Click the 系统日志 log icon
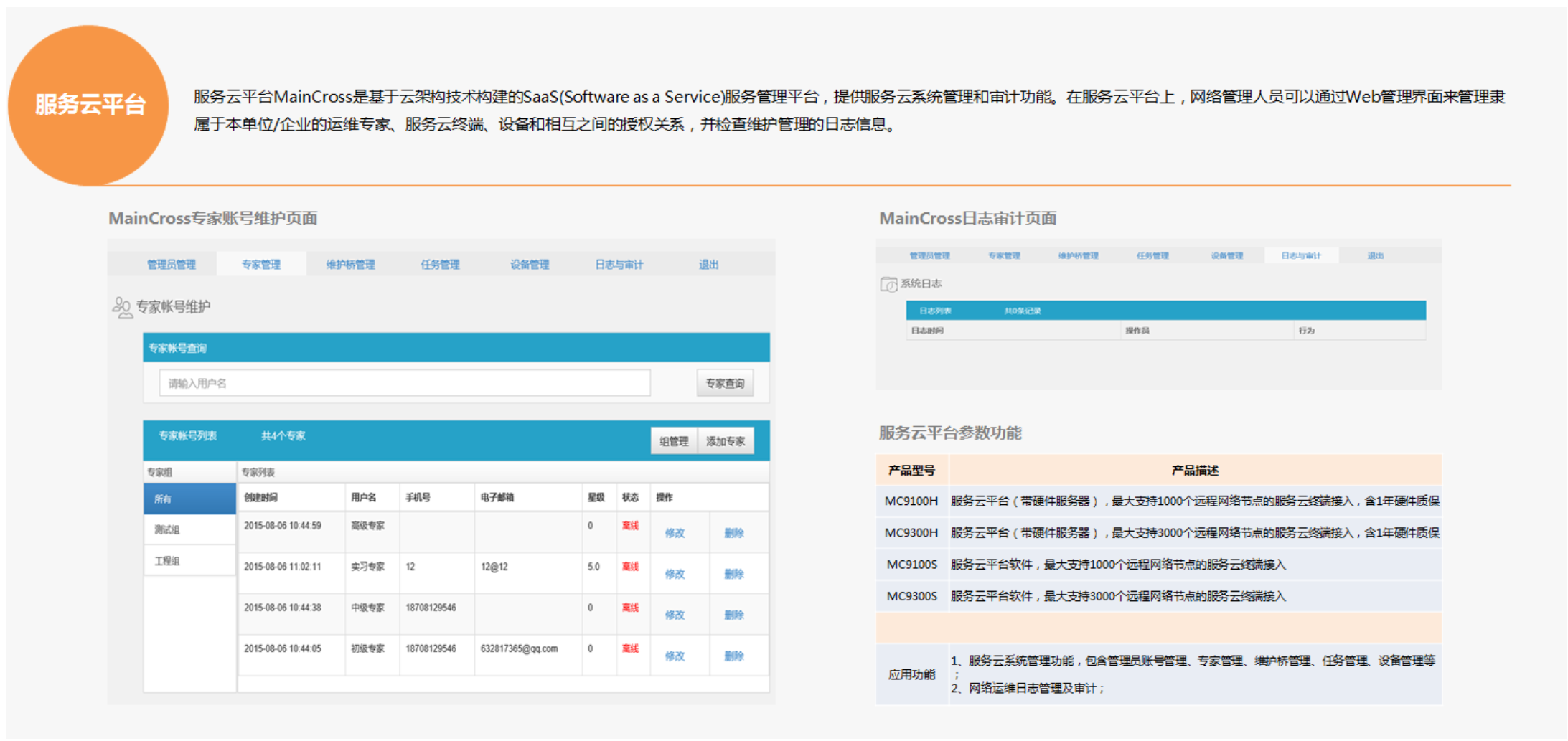 888,284
